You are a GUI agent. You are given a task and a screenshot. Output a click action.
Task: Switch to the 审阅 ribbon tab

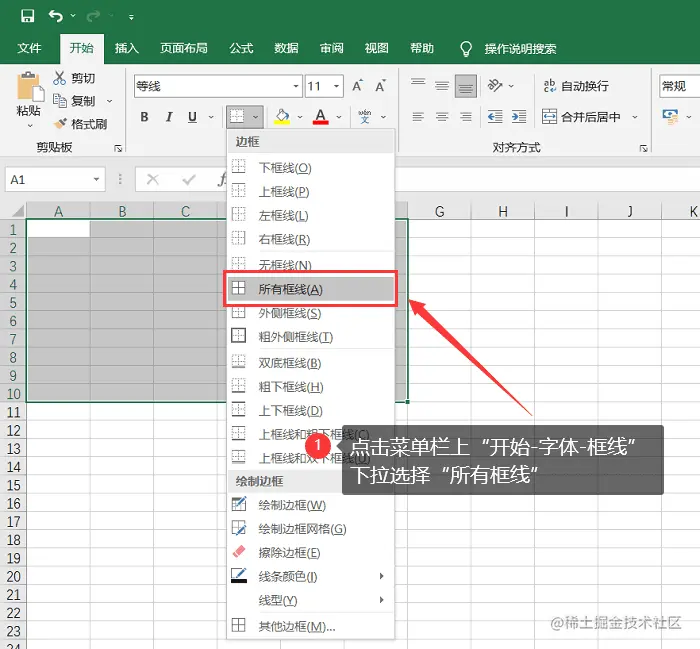(332, 48)
